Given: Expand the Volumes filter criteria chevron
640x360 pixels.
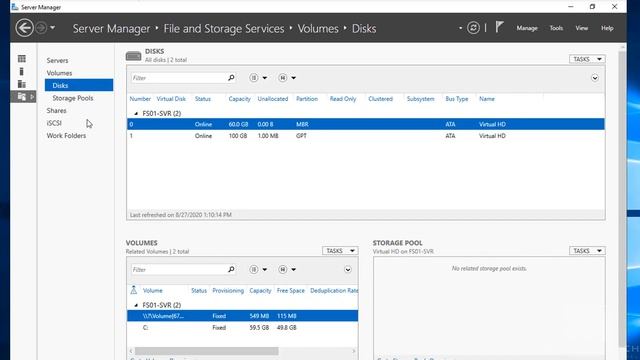Looking at the screenshot, I should pyautogui.click(x=348, y=270).
